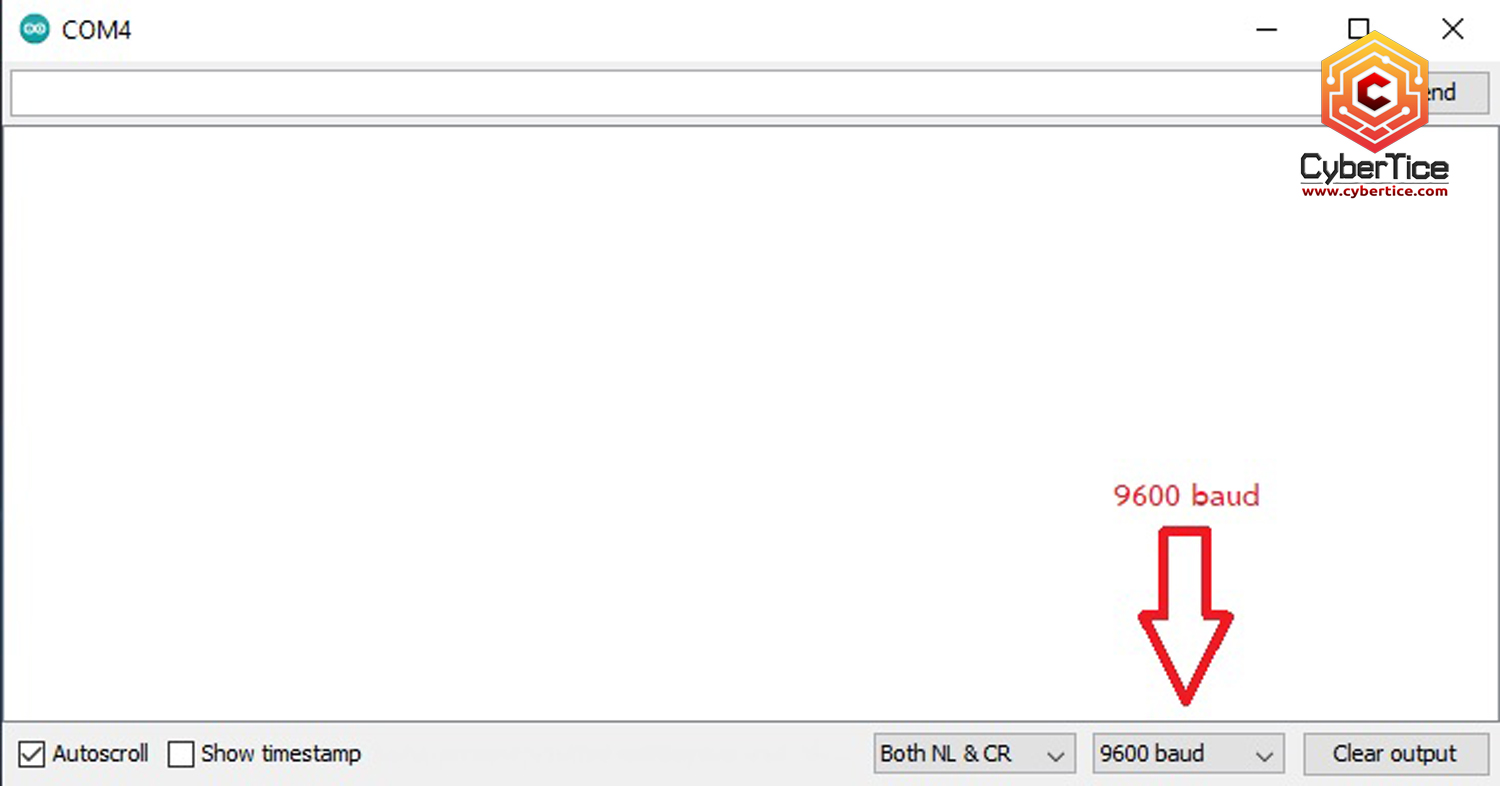Click the partially hidden Send button
This screenshot has width=1500, height=786.
click(x=1455, y=93)
